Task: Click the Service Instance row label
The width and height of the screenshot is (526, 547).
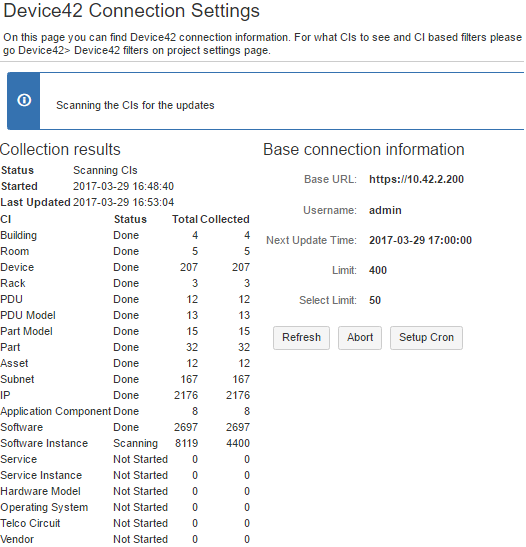Action: (41, 475)
